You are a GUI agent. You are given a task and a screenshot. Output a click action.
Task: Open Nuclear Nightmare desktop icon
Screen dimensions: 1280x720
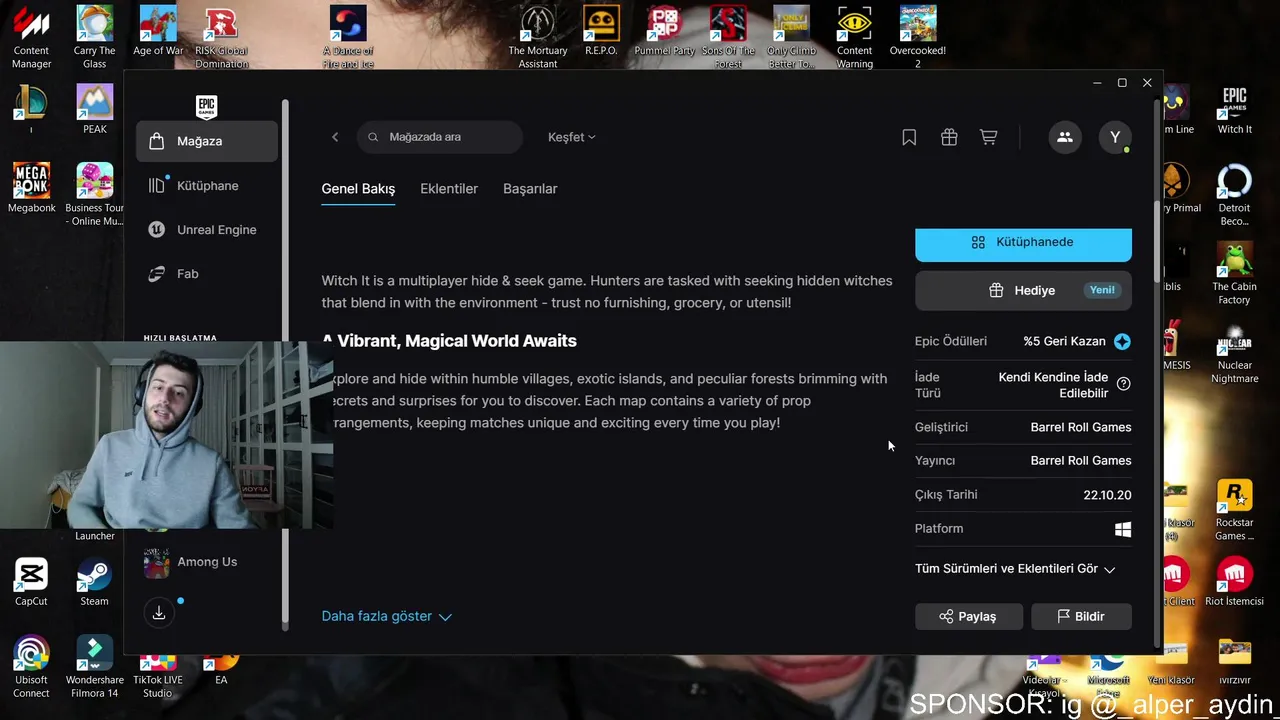pyautogui.click(x=1234, y=352)
